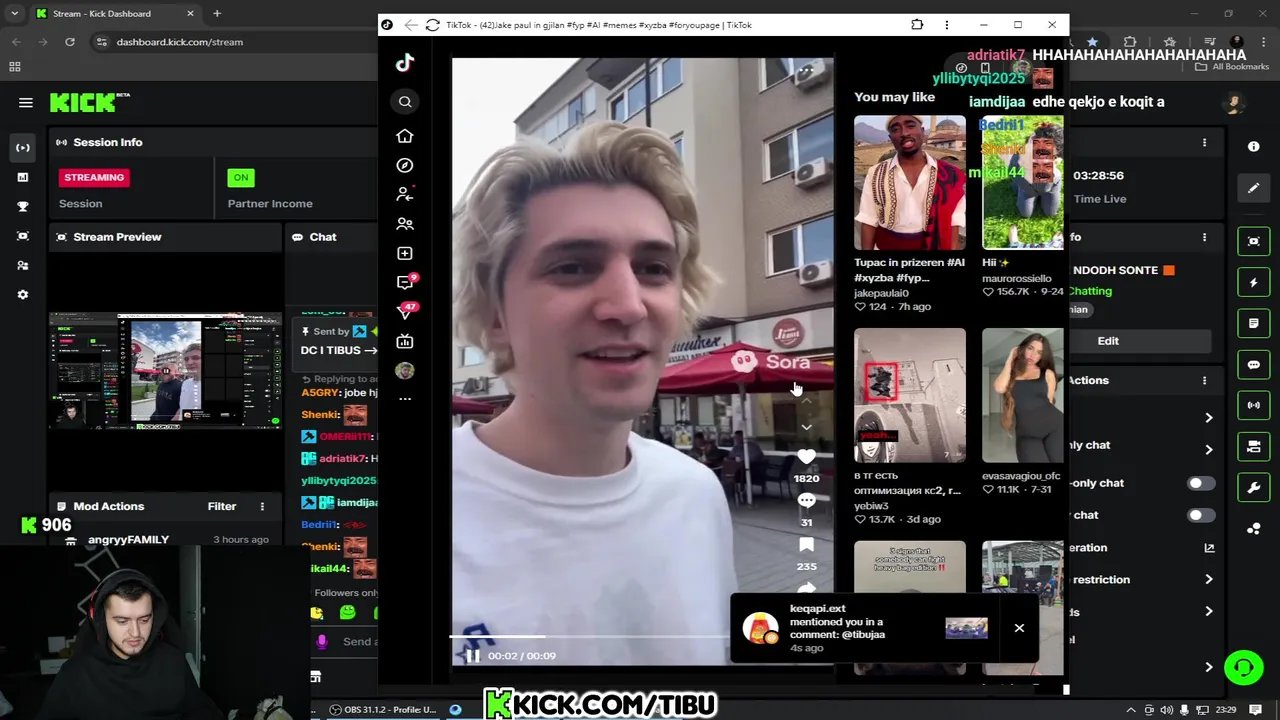Image resolution: width=1280 pixels, height=720 pixels.
Task: Click info icon in Kick right toolbar
Action: pos(1254,146)
